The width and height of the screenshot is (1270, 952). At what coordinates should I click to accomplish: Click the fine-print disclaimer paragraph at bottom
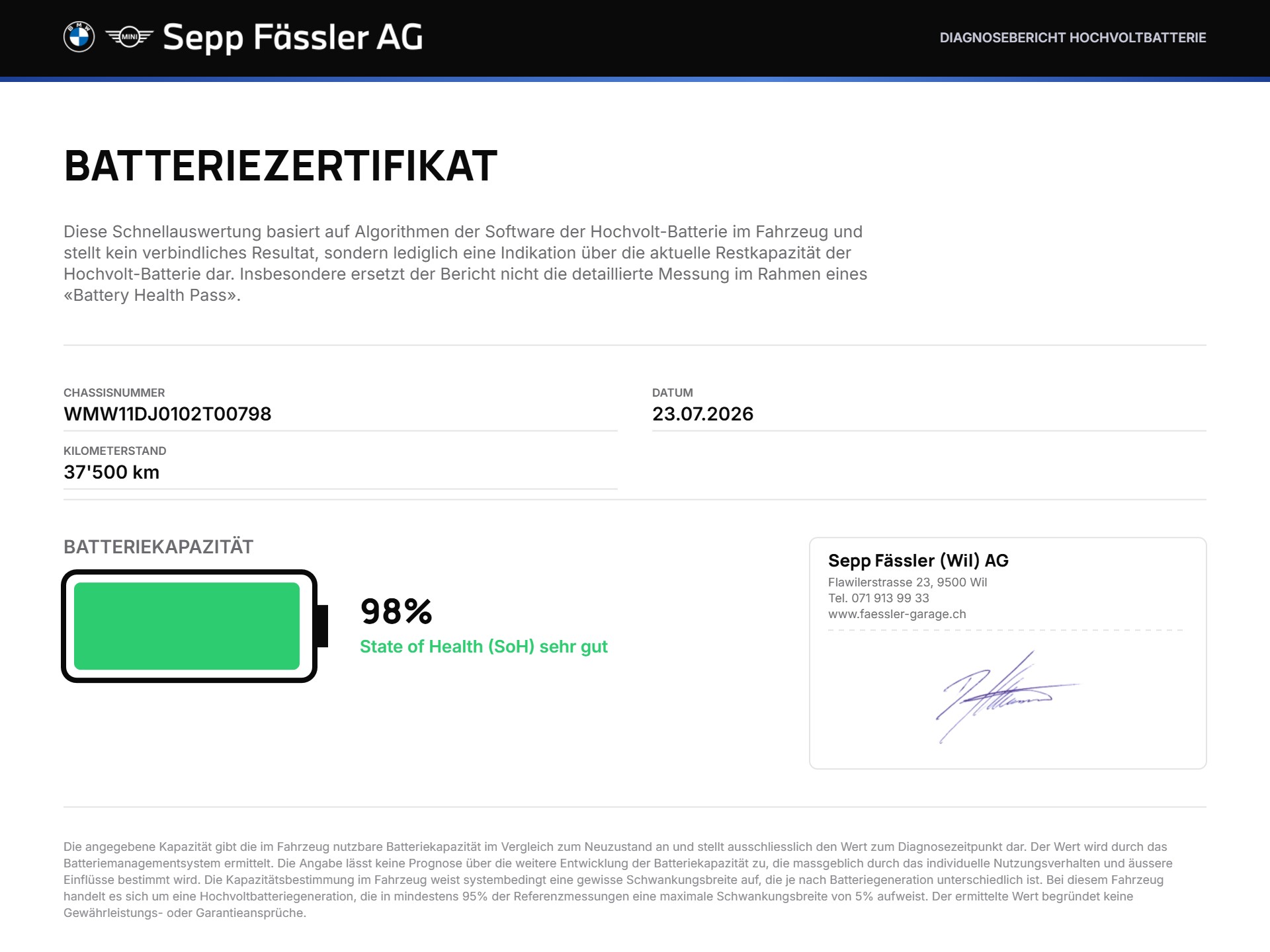pos(618,880)
